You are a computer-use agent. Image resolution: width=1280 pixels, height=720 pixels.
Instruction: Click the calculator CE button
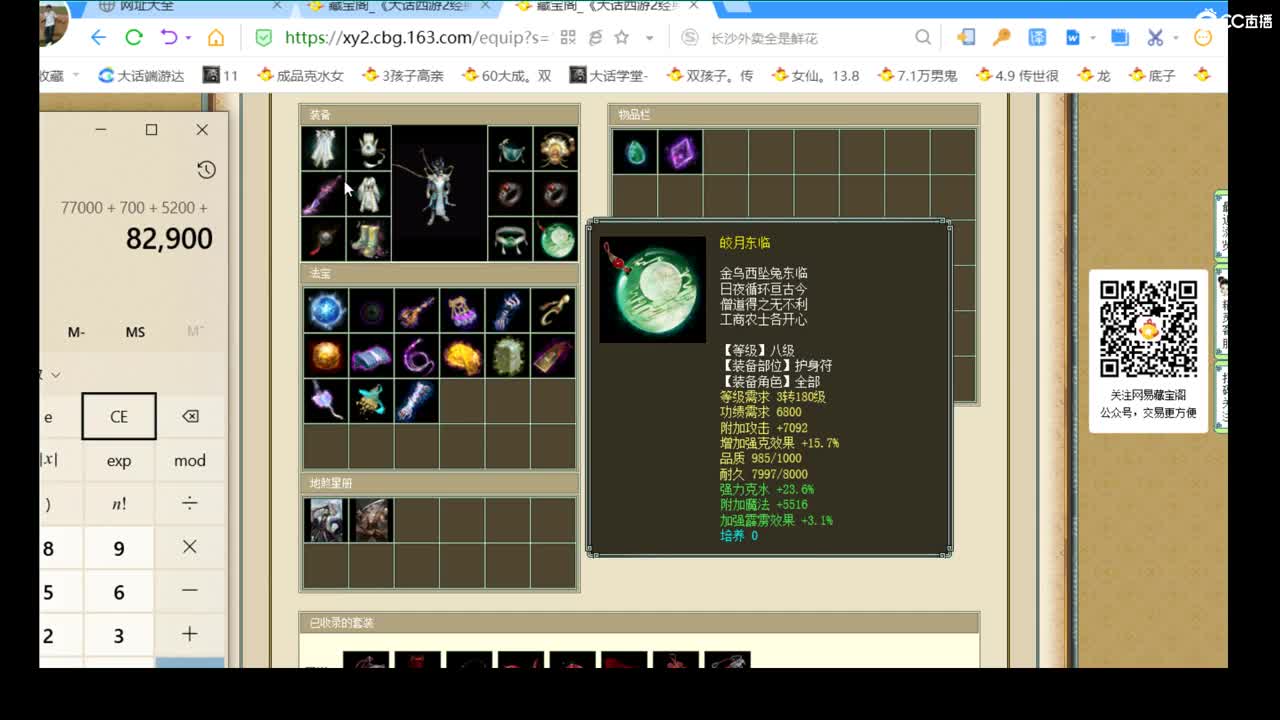119,416
